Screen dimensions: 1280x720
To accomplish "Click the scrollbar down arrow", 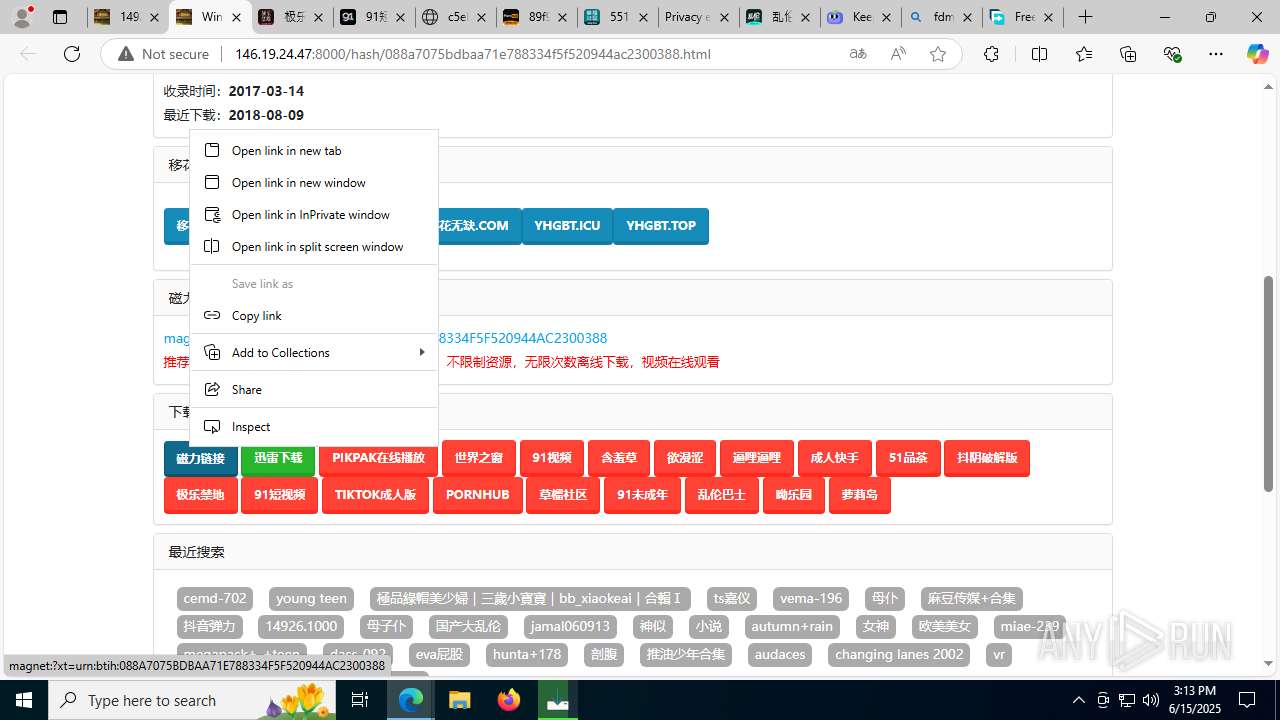I will (1268, 663).
